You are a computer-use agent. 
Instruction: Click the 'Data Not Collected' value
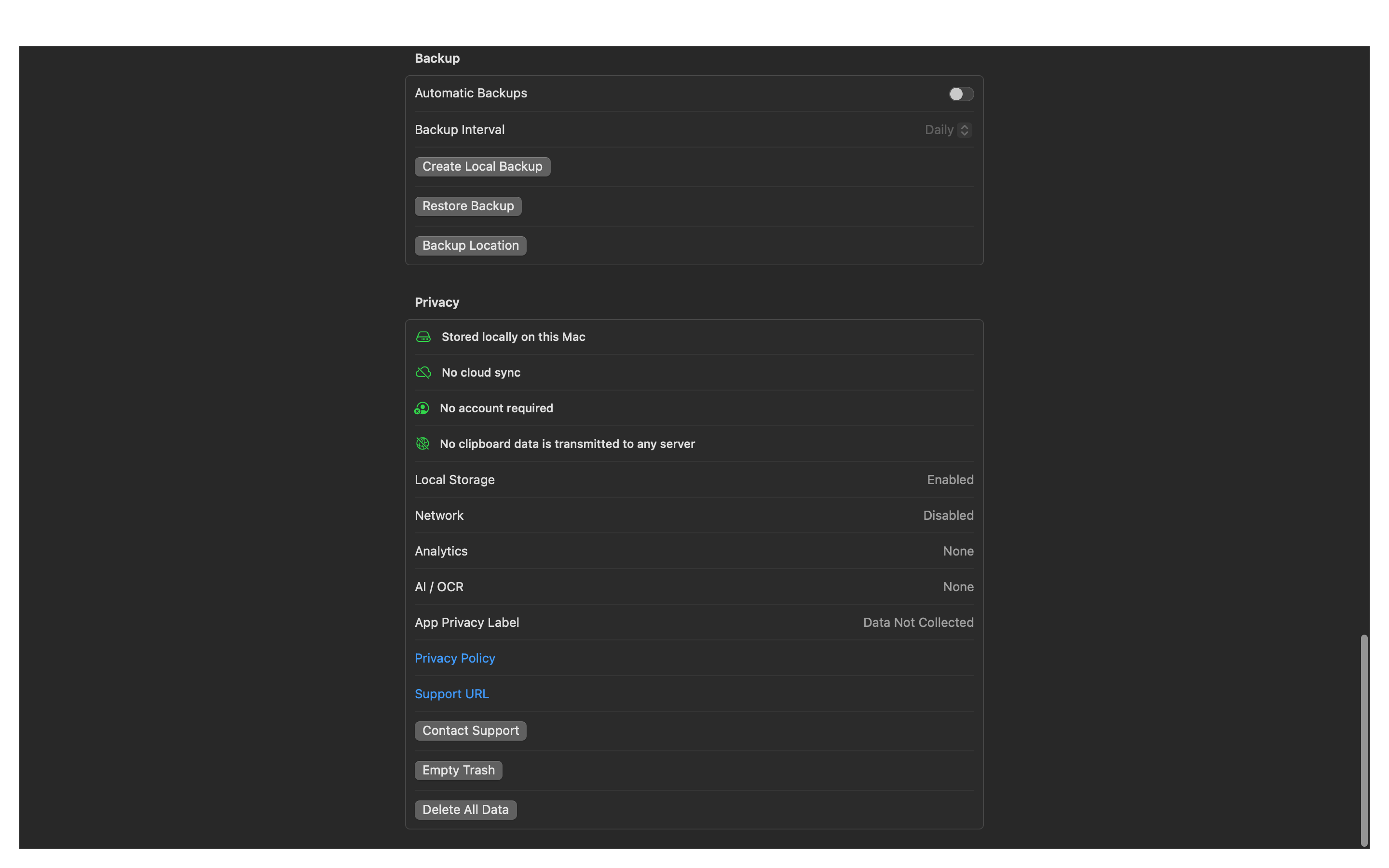click(x=918, y=622)
